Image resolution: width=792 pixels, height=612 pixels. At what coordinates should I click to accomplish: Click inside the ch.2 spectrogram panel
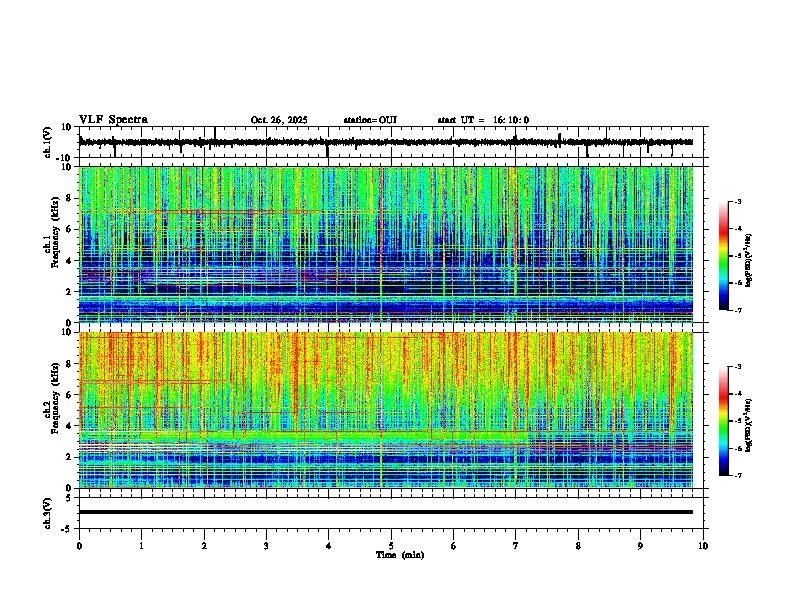pyautogui.click(x=386, y=410)
